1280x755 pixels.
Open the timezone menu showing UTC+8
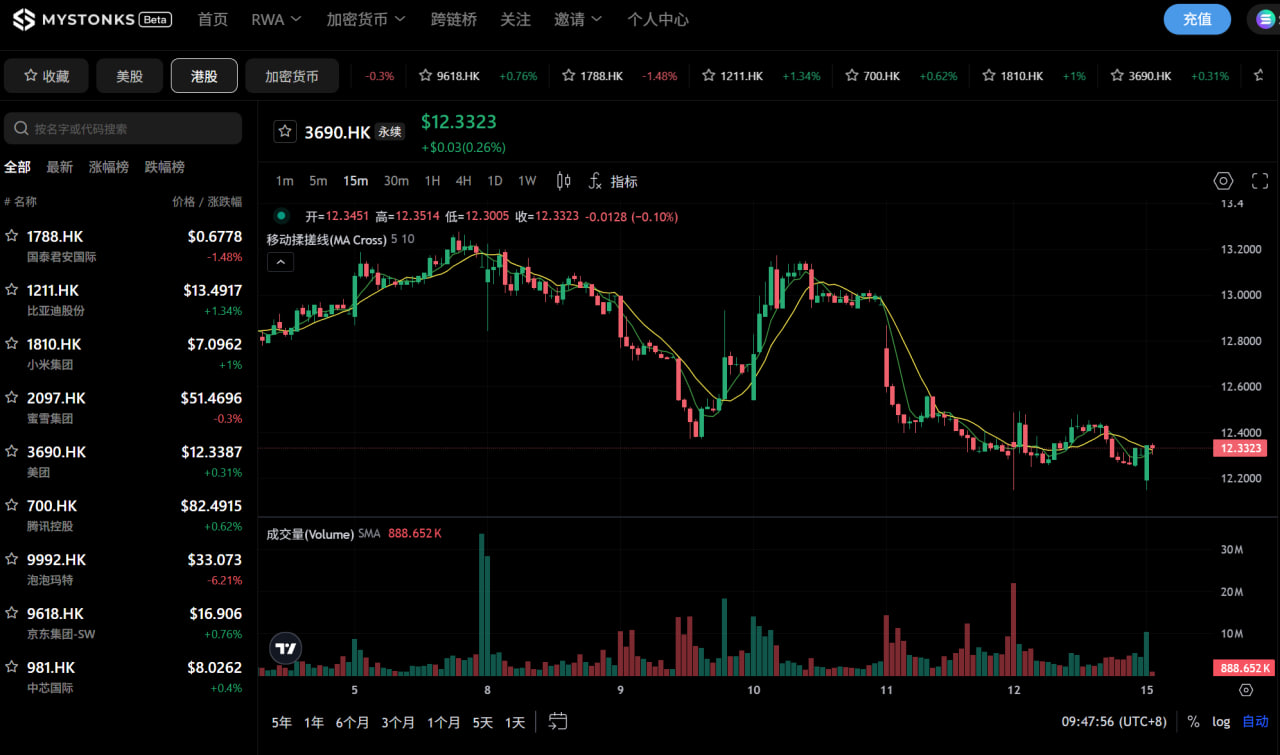pos(1114,721)
